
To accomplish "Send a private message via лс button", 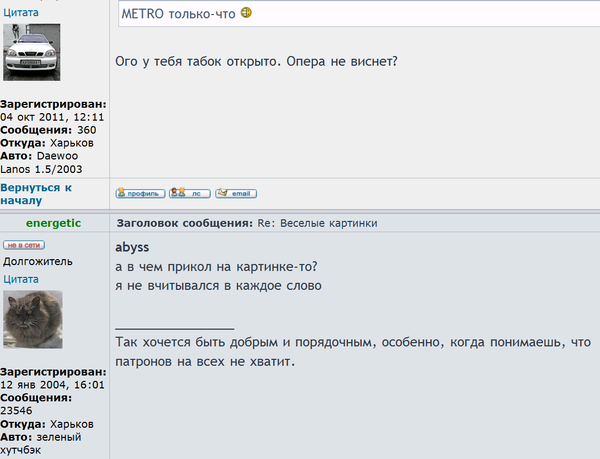I will coord(189,193).
